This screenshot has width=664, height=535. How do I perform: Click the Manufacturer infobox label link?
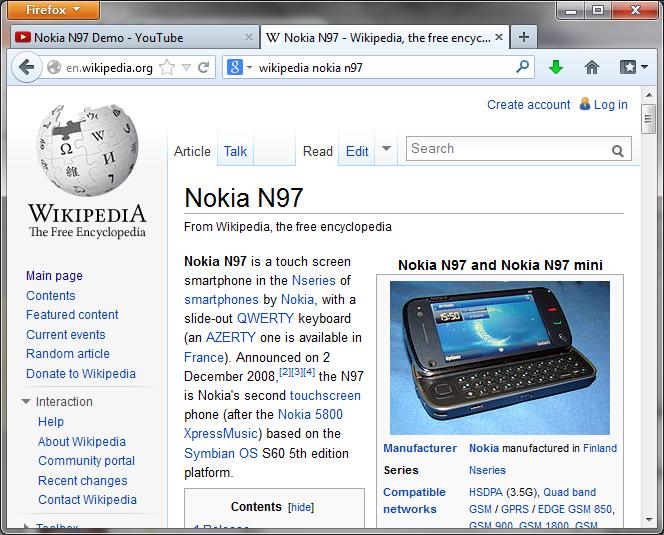tap(420, 448)
